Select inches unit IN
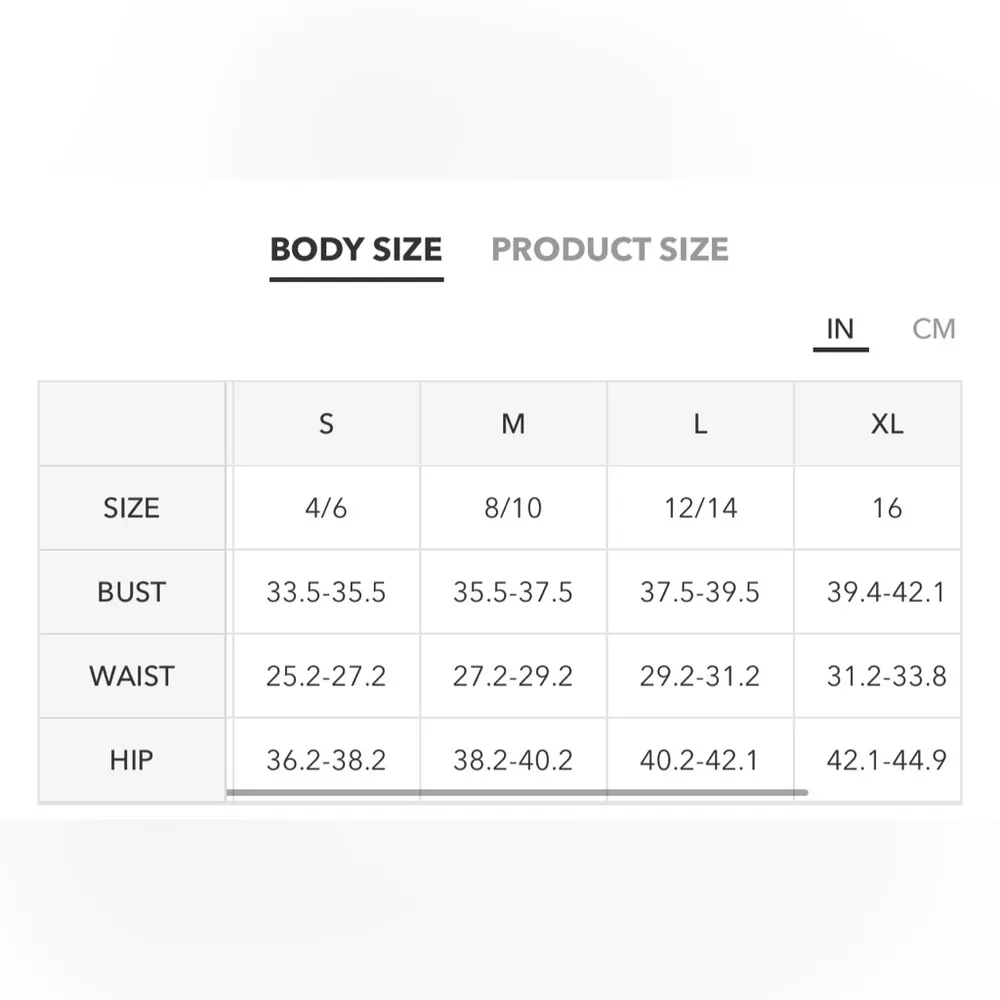The width and height of the screenshot is (1000, 1000). coord(840,329)
